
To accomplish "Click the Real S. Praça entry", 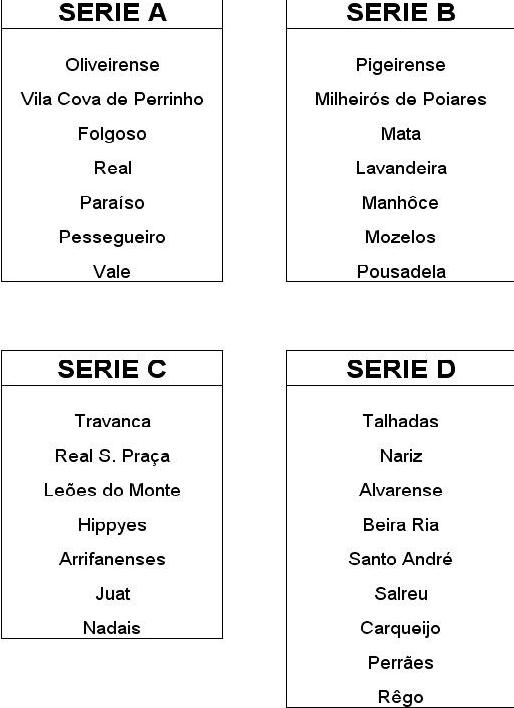I will [x=112, y=456].
